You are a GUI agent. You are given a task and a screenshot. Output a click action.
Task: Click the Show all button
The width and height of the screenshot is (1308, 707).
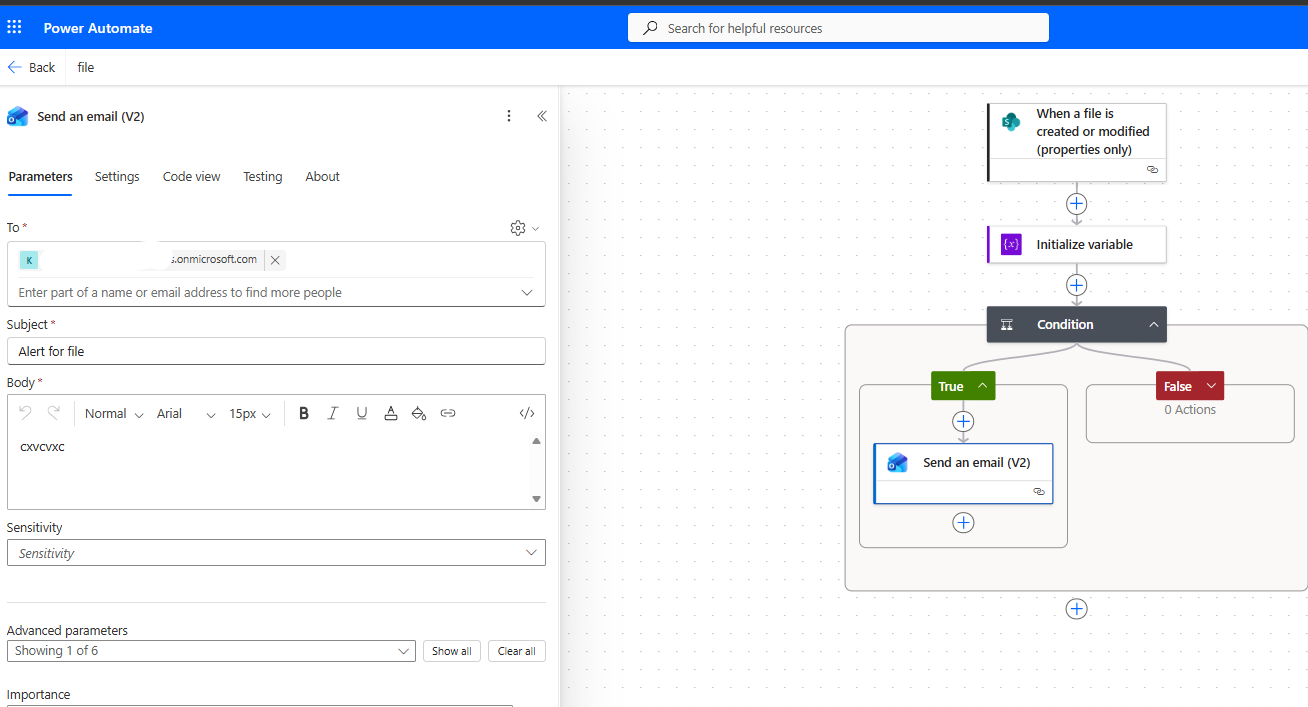tap(452, 651)
